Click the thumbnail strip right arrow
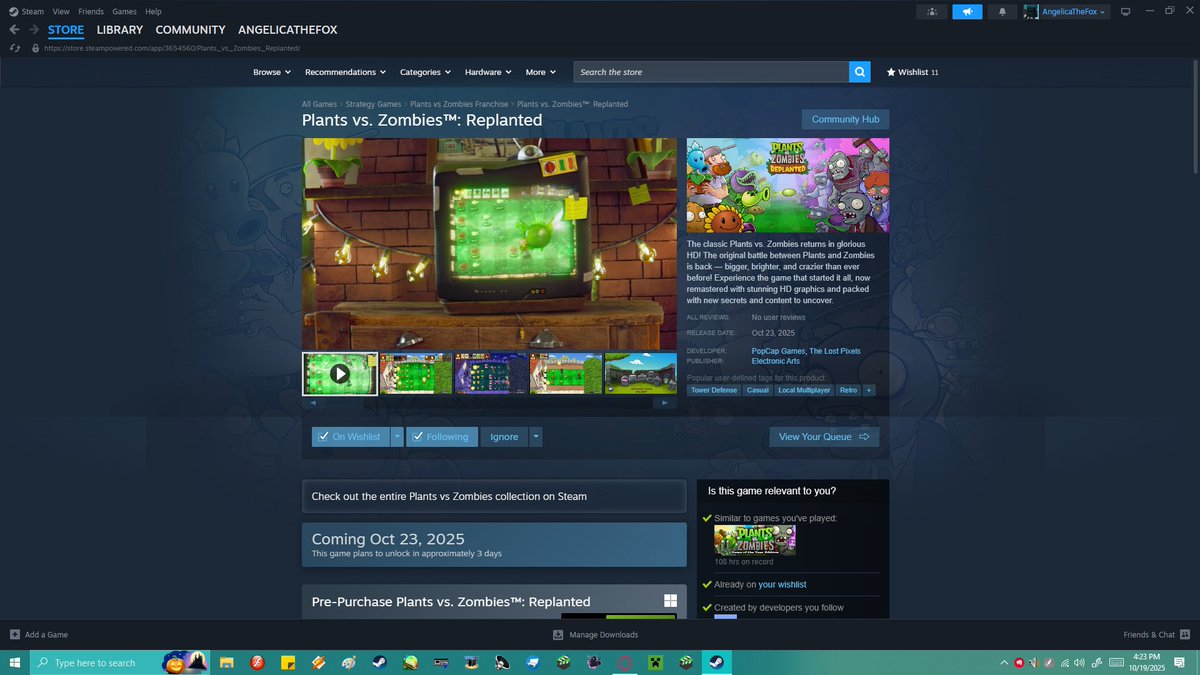Viewport: 1200px width, 675px height. [x=664, y=403]
